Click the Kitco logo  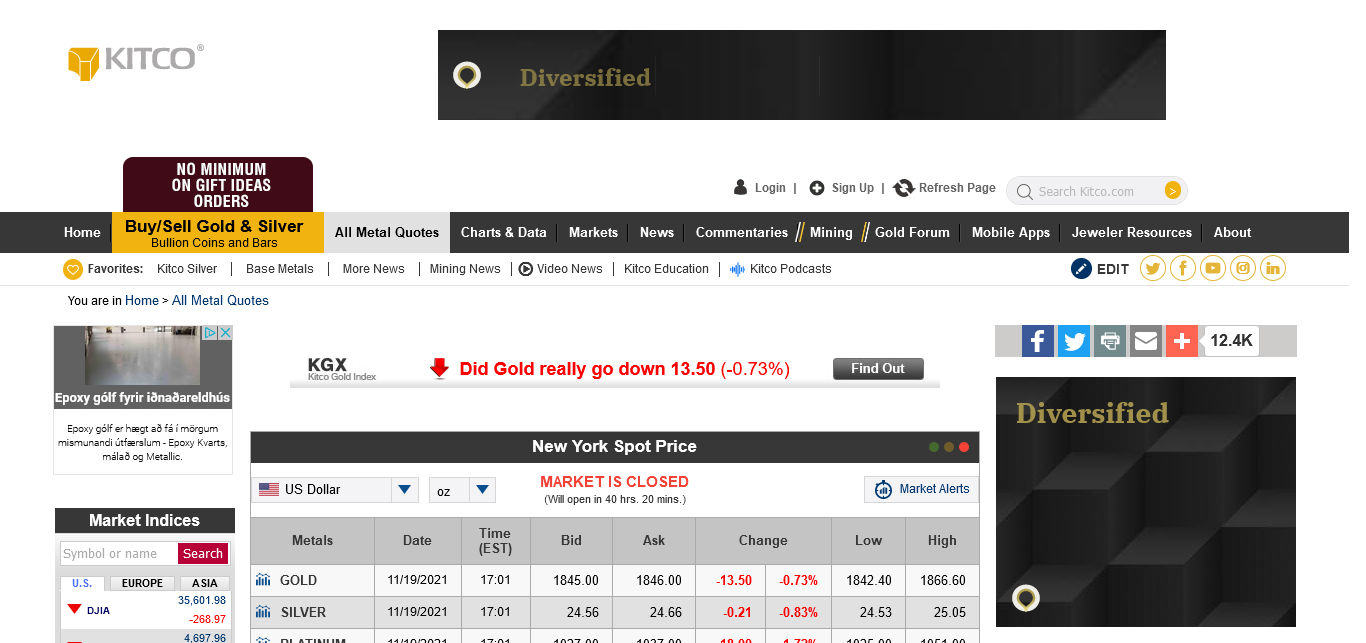(135, 60)
